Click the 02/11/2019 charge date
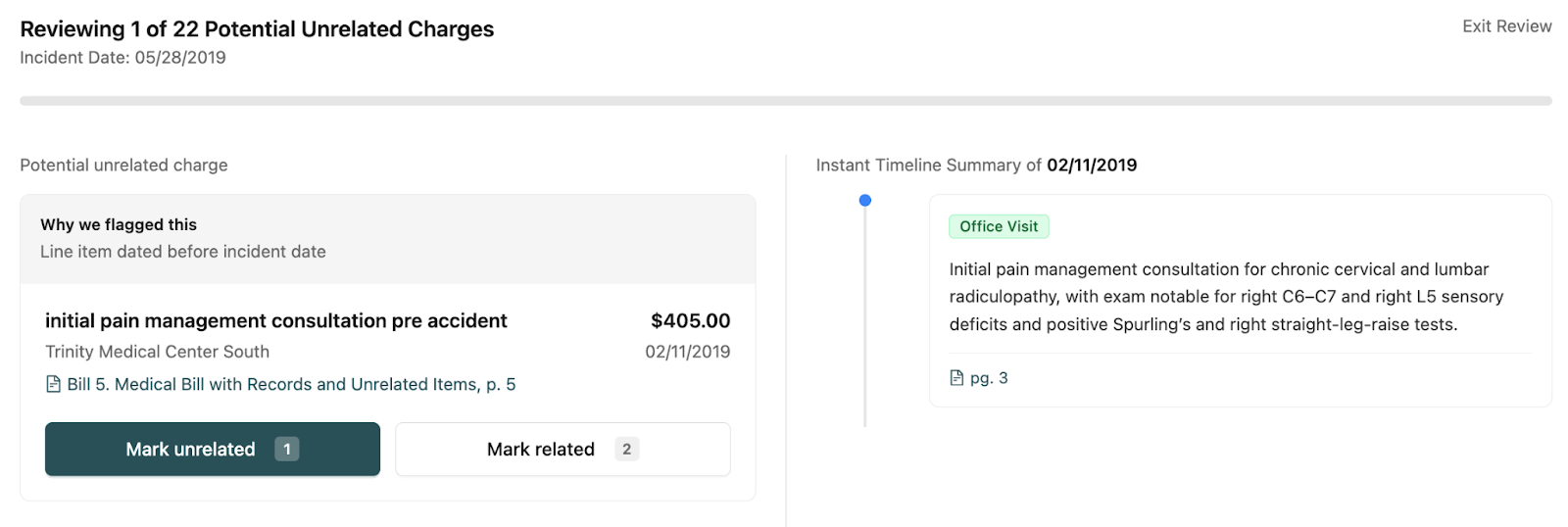Viewport: 1568px width, 527px height. (x=687, y=352)
